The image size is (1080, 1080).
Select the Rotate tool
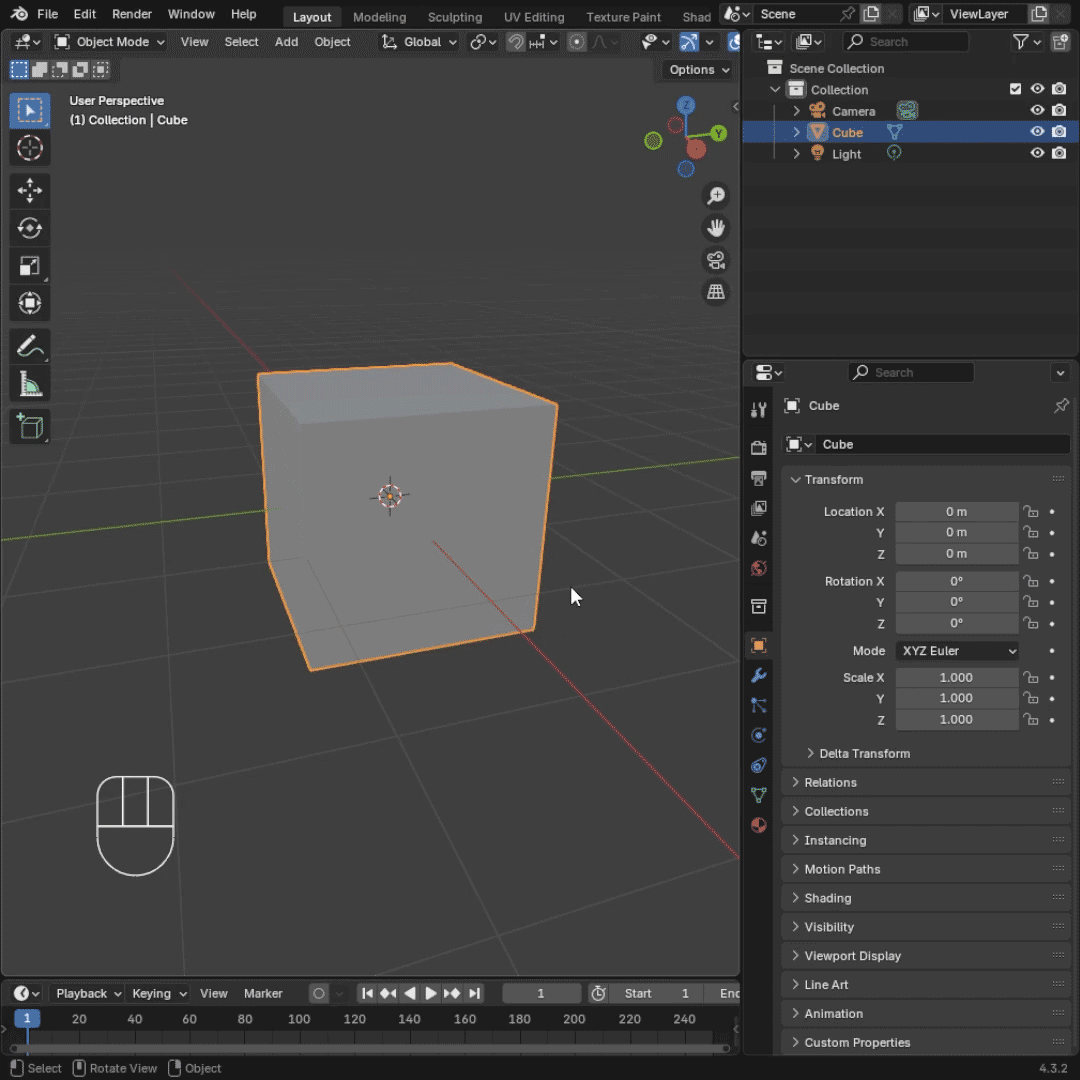pos(30,228)
